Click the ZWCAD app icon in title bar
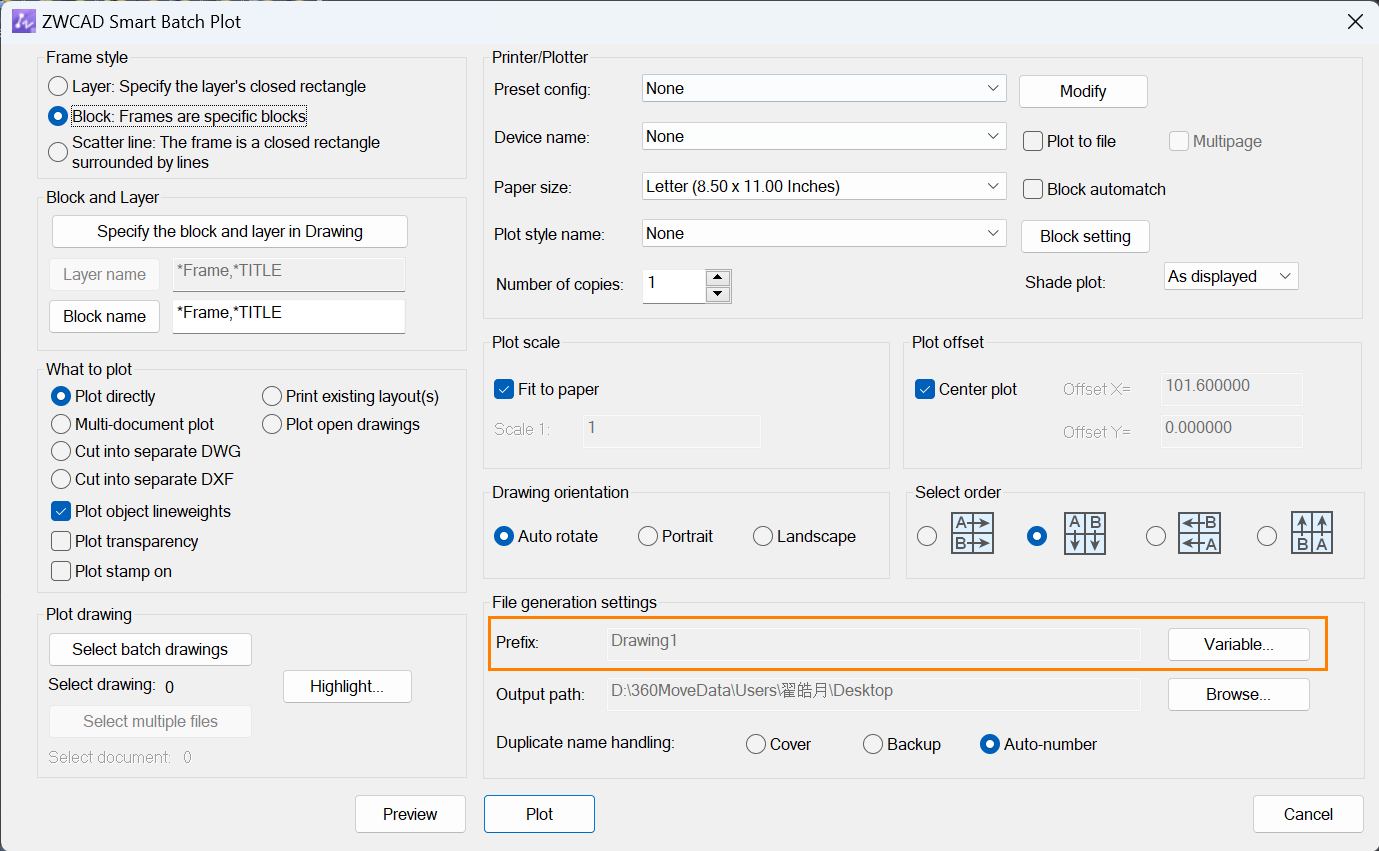1379x851 pixels. click(23, 21)
